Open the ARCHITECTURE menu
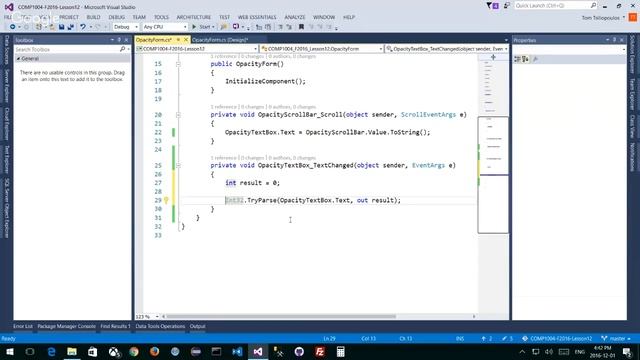The image size is (640, 360). click(193, 17)
